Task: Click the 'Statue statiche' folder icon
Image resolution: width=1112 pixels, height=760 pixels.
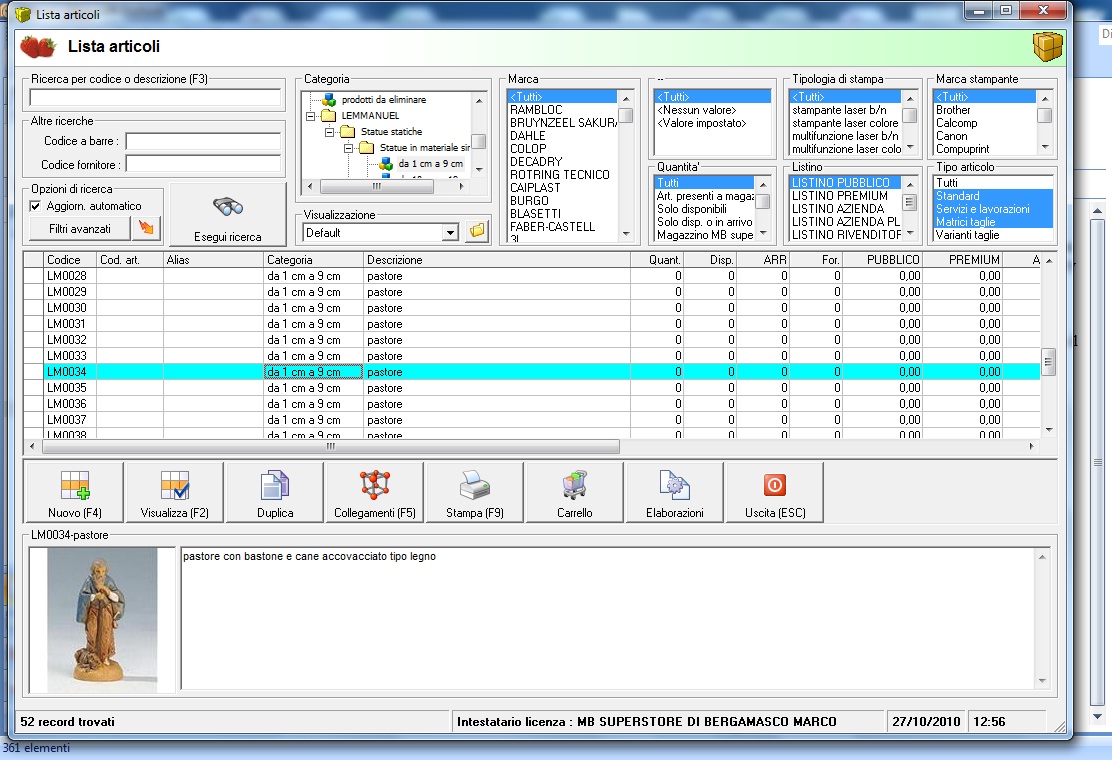Action: [348, 132]
